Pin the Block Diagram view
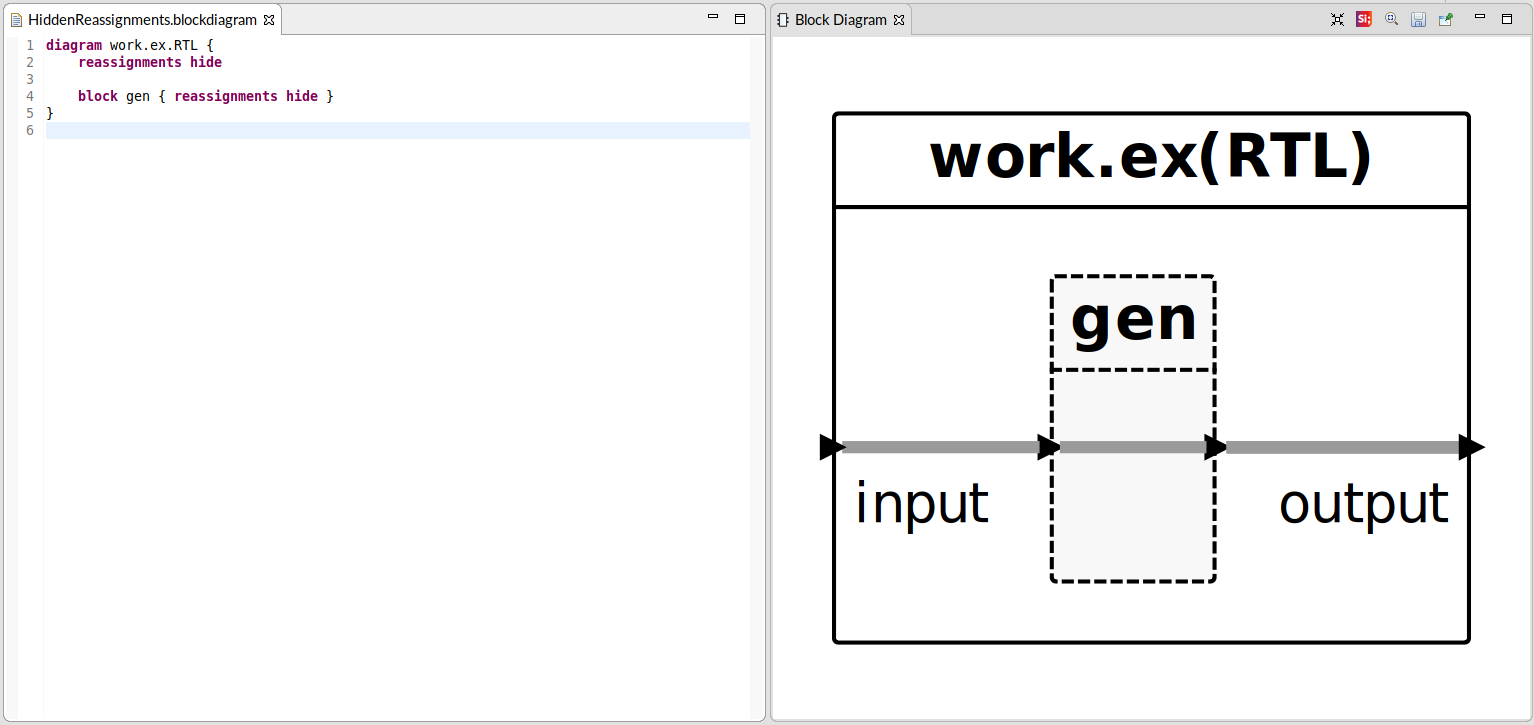The height and width of the screenshot is (725, 1534). click(1445, 19)
